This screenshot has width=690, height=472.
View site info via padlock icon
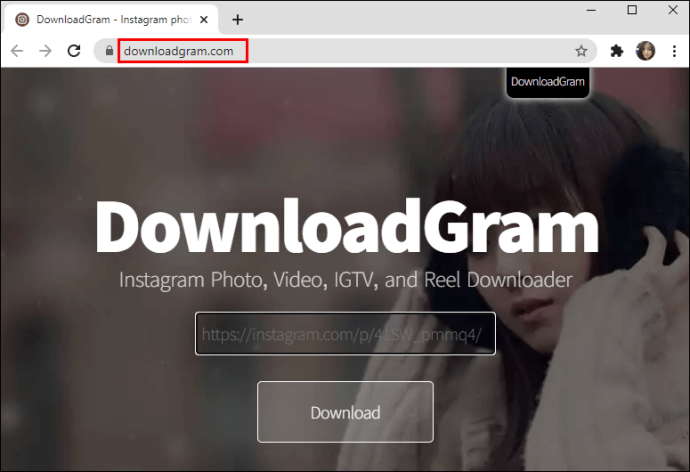[109, 51]
